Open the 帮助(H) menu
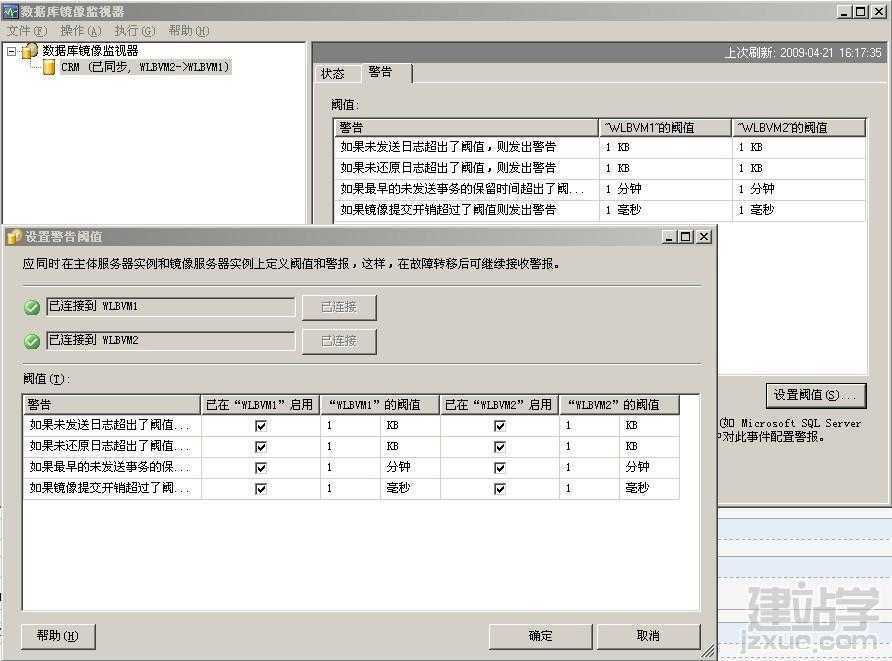The image size is (892, 661). [x=189, y=31]
